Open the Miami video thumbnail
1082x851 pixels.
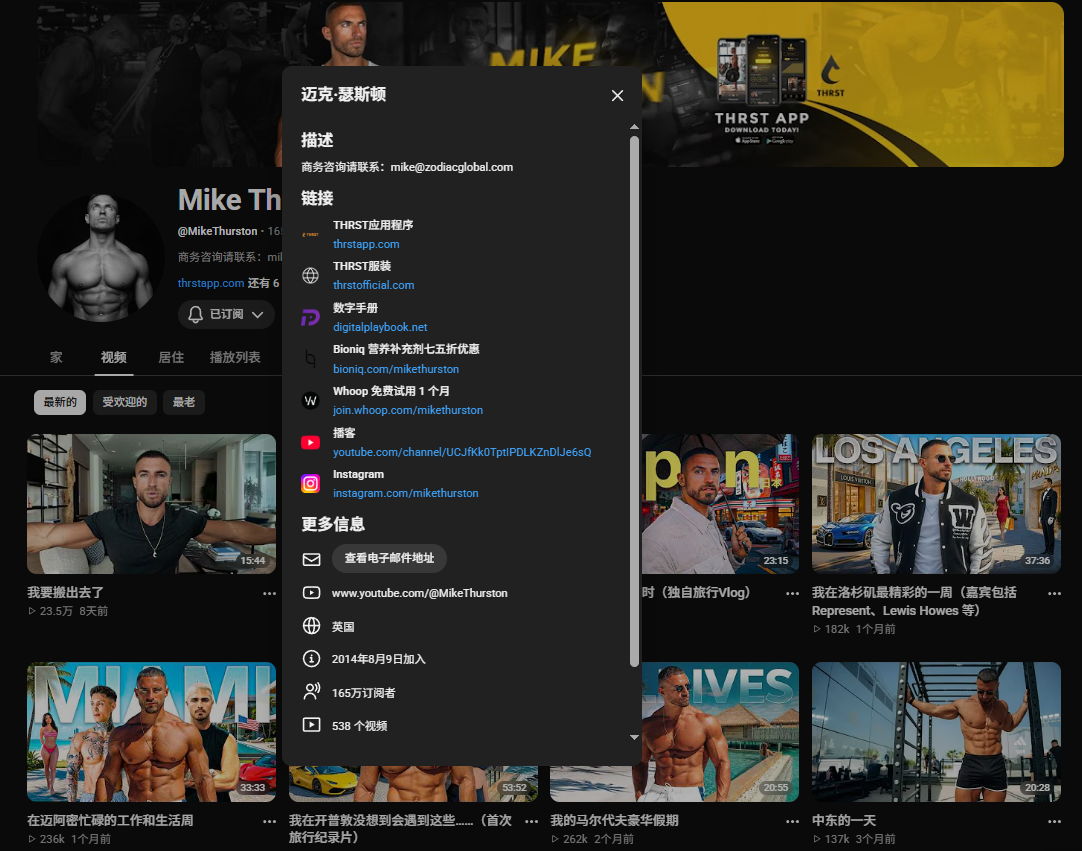coord(151,732)
